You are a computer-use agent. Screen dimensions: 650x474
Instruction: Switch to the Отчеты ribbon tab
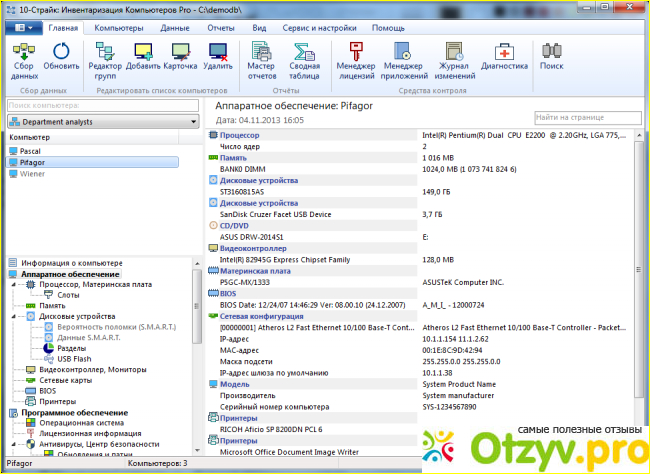click(x=220, y=28)
